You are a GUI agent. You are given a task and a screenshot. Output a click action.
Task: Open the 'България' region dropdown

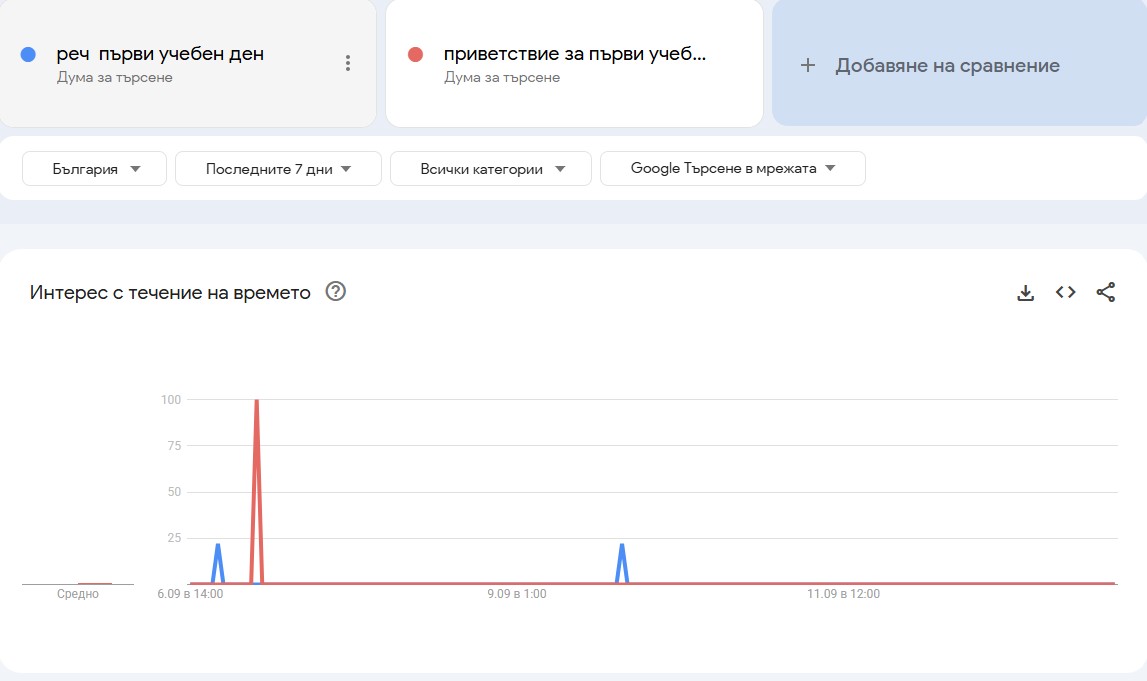(93, 168)
